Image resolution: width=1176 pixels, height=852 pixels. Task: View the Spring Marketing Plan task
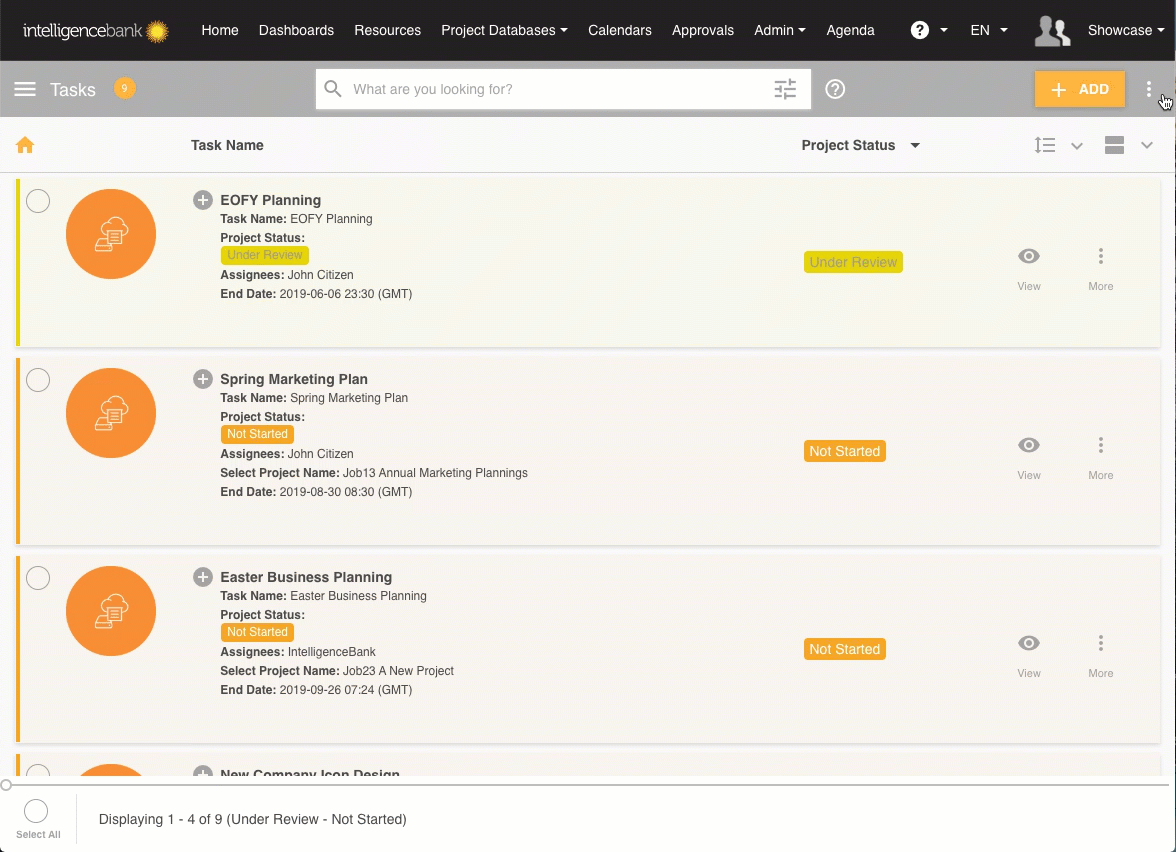(x=1028, y=458)
